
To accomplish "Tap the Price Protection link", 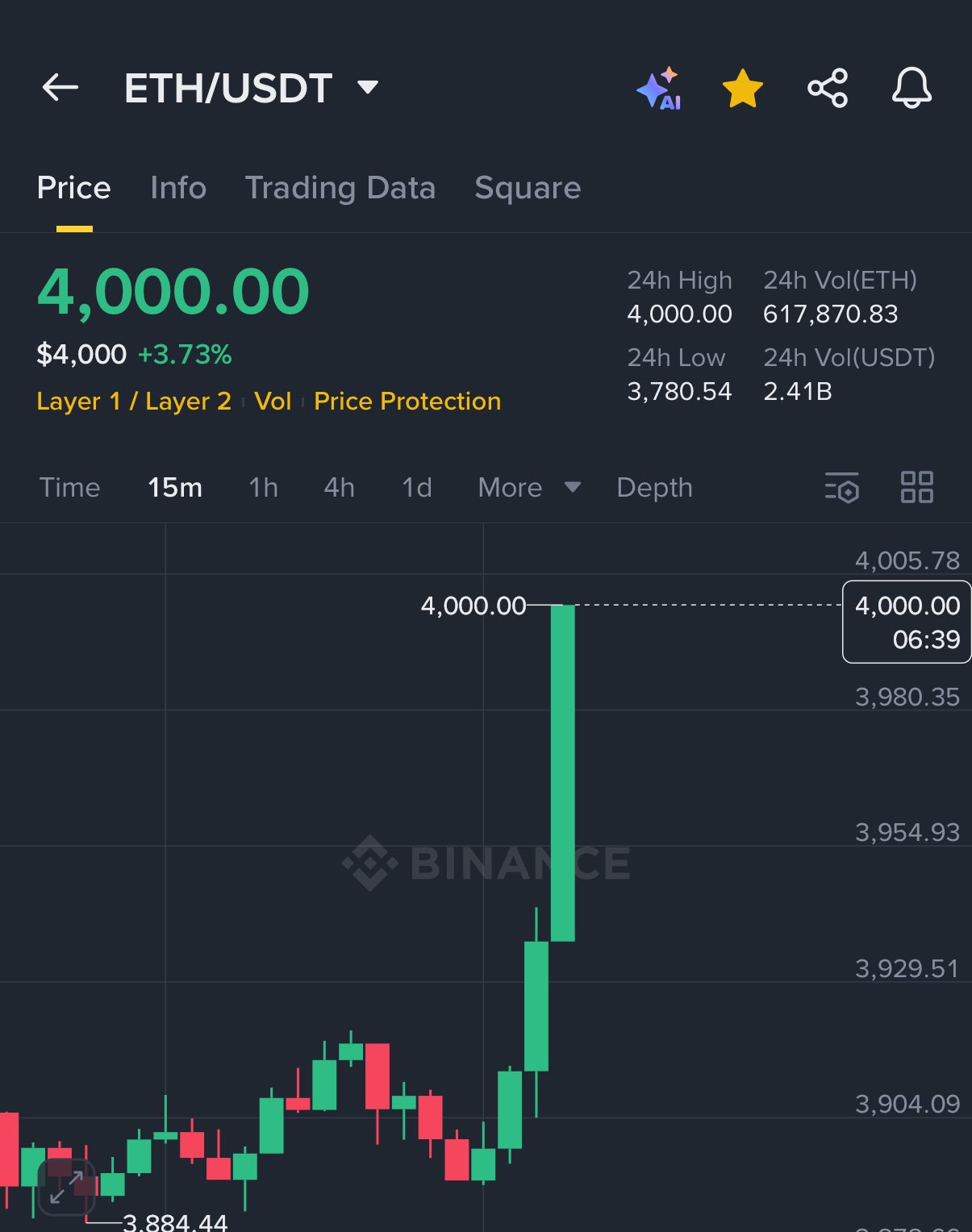I will [x=407, y=401].
